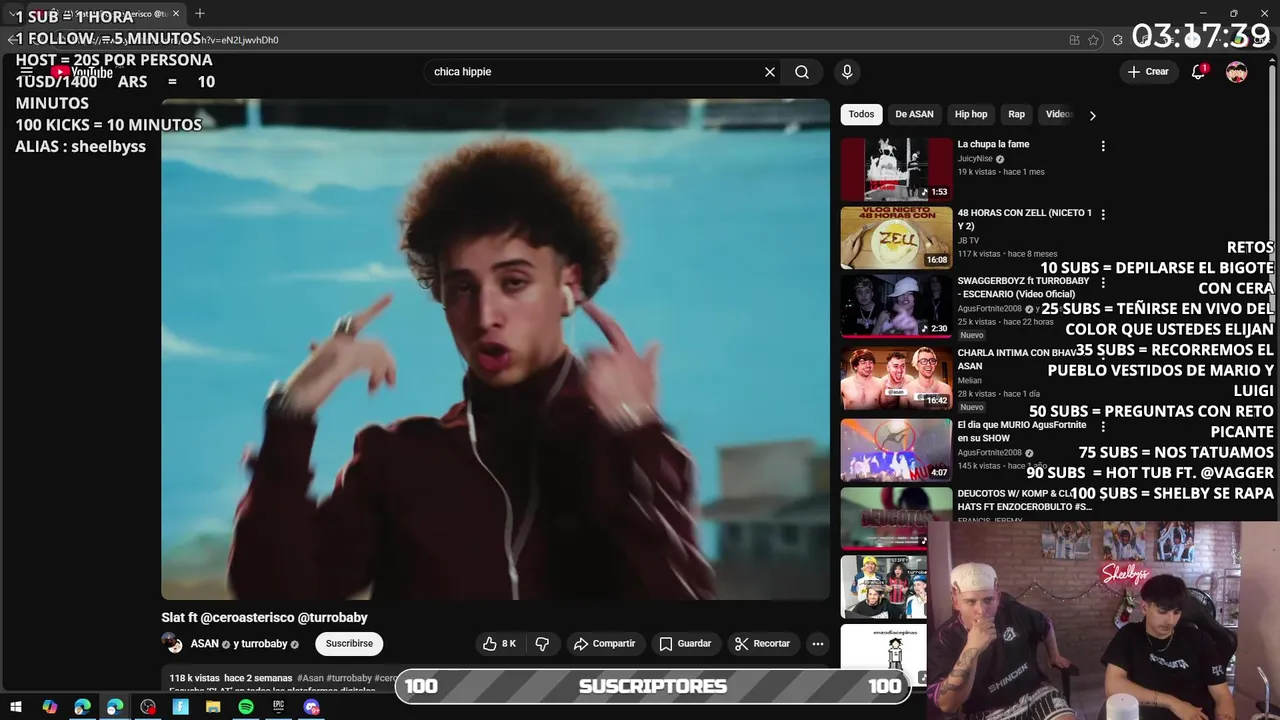Dislike the video with thumbs down
Viewport: 1280px width, 720px height.
click(543, 644)
